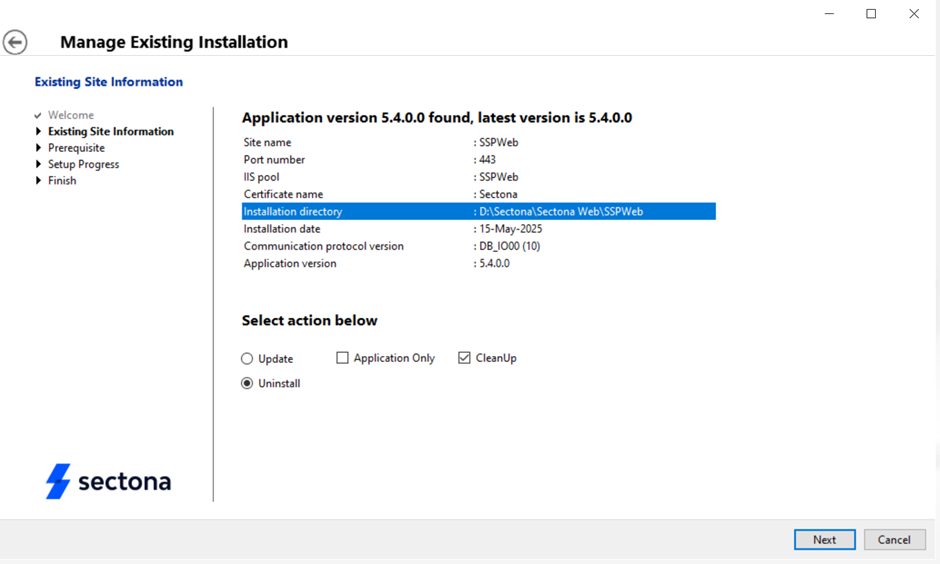The image size is (940, 564).
Task: Minimize the installer window
Action: pyautogui.click(x=829, y=14)
